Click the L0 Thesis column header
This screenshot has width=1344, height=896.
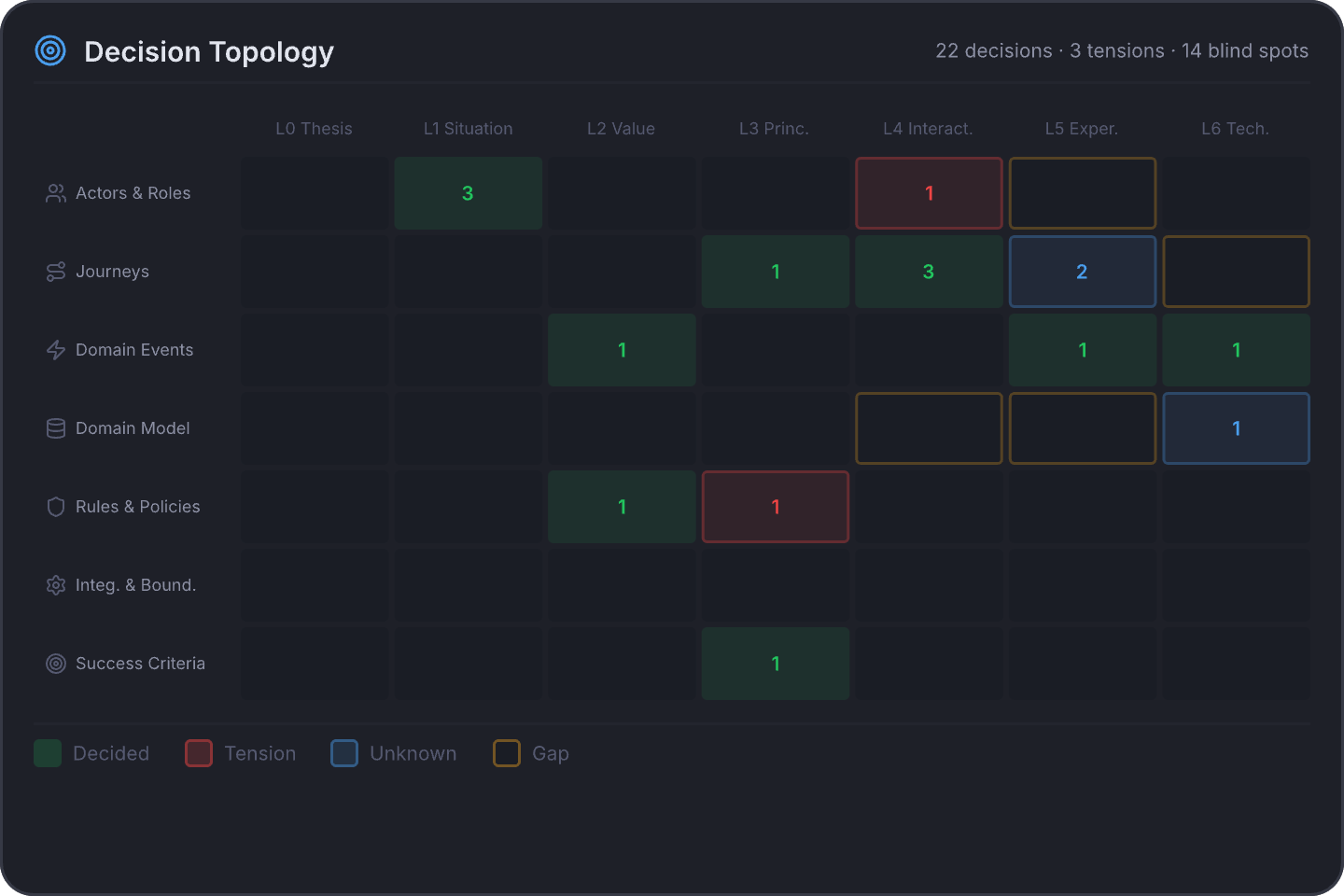[x=314, y=129]
